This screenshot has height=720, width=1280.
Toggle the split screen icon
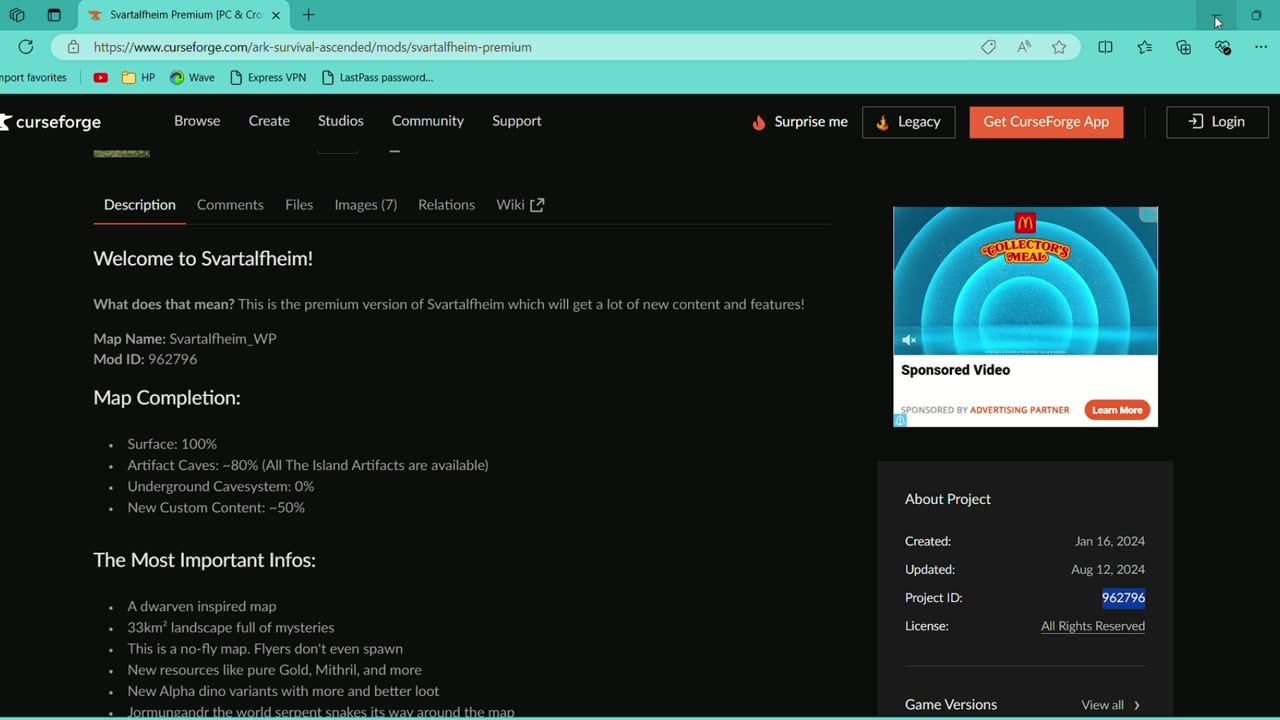[1105, 47]
